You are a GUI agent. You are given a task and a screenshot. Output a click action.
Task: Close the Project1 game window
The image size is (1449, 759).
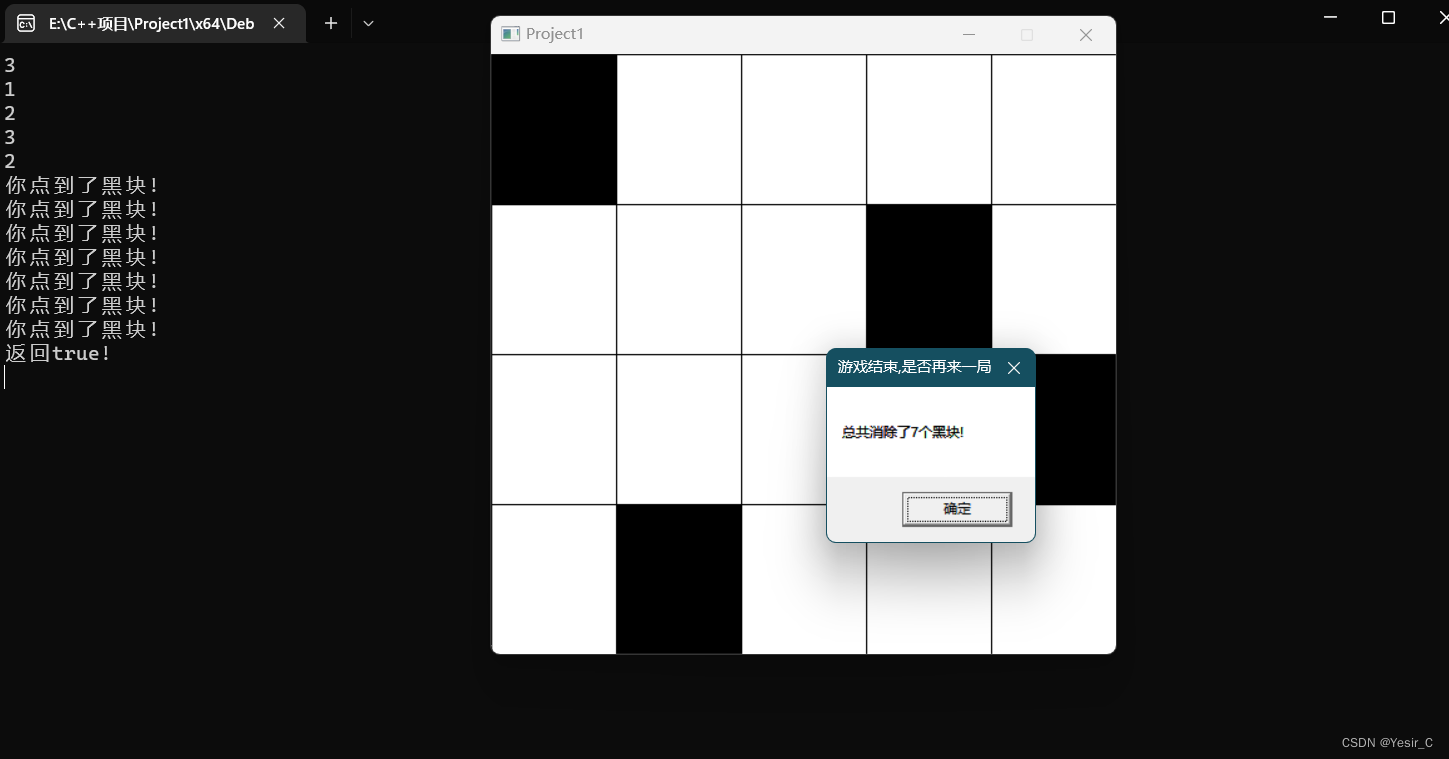coord(1086,35)
